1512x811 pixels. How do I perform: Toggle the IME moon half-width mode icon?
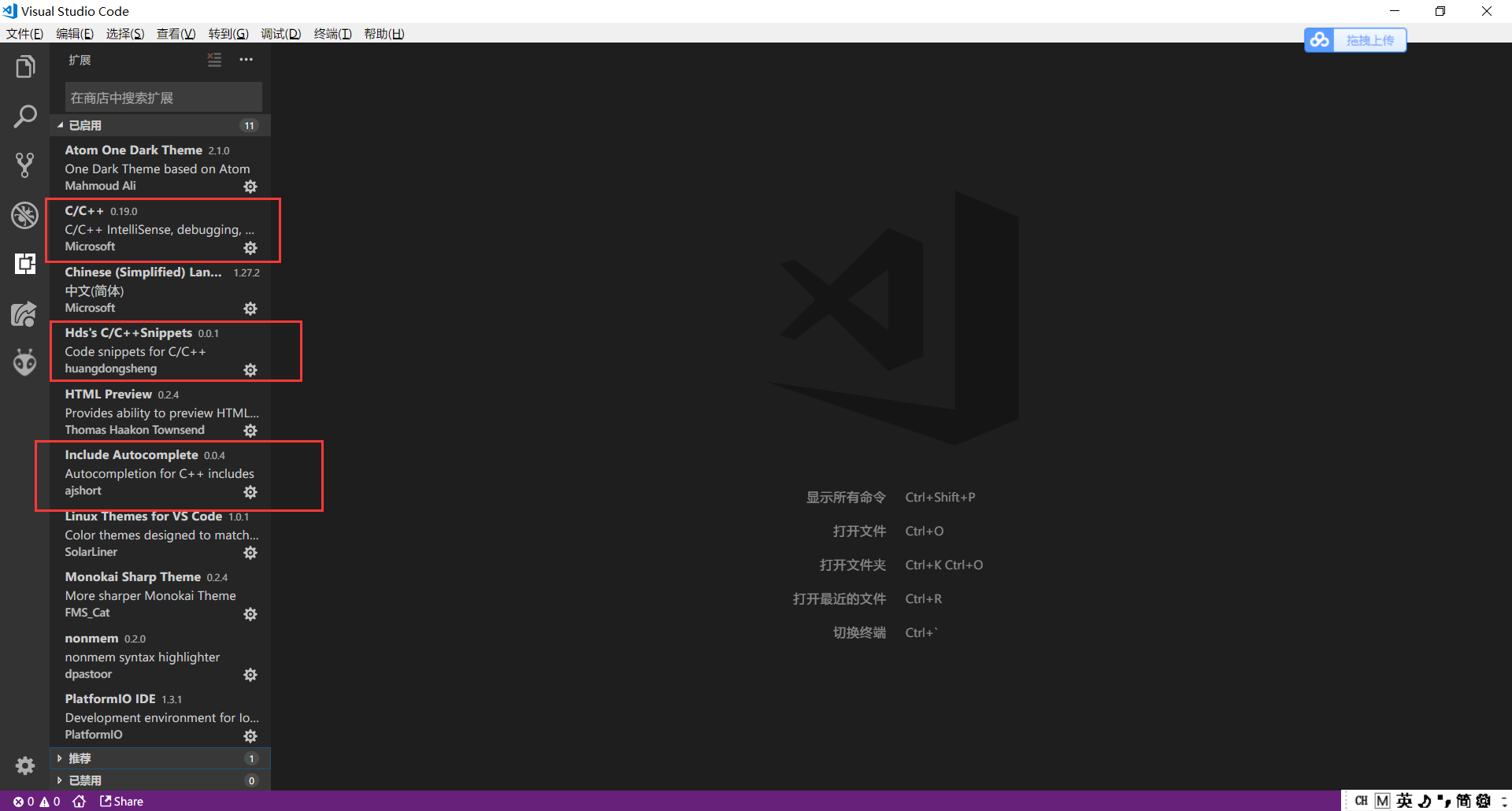(x=1425, y=801)
